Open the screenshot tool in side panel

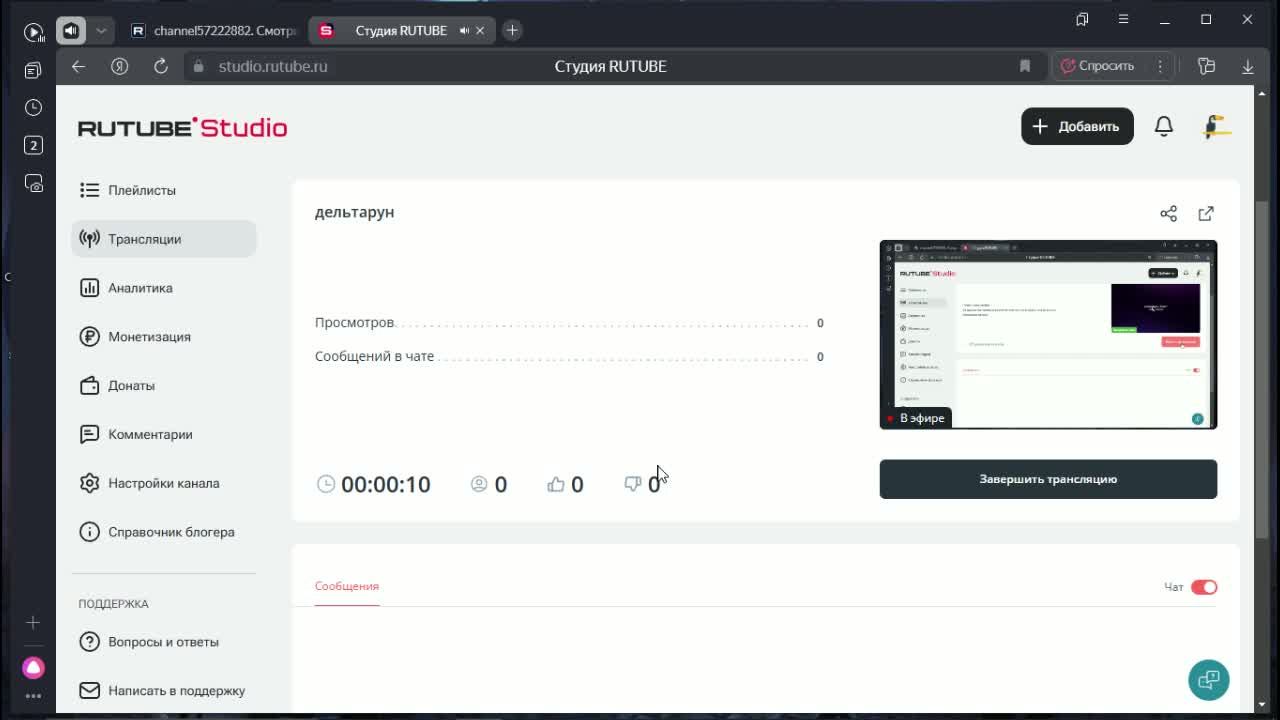33,183
